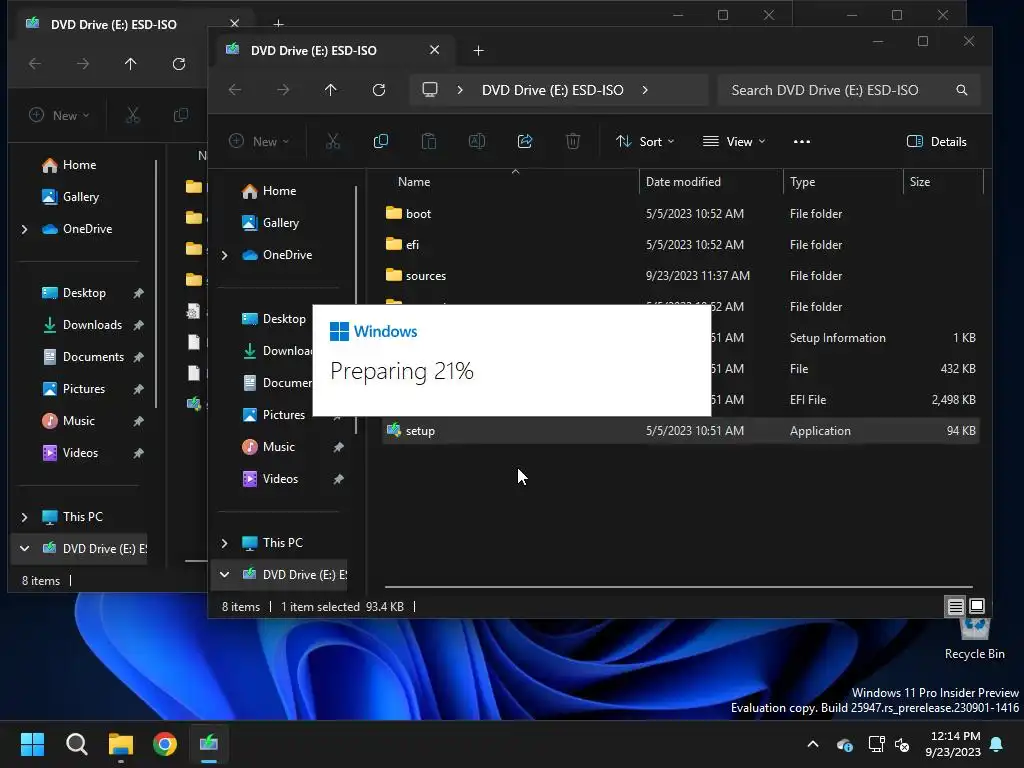Select the DVD Drive (E:) ESD-ISO tab in front window
Viewport: 1024px width, 768px height.
[x=313, y=50]
